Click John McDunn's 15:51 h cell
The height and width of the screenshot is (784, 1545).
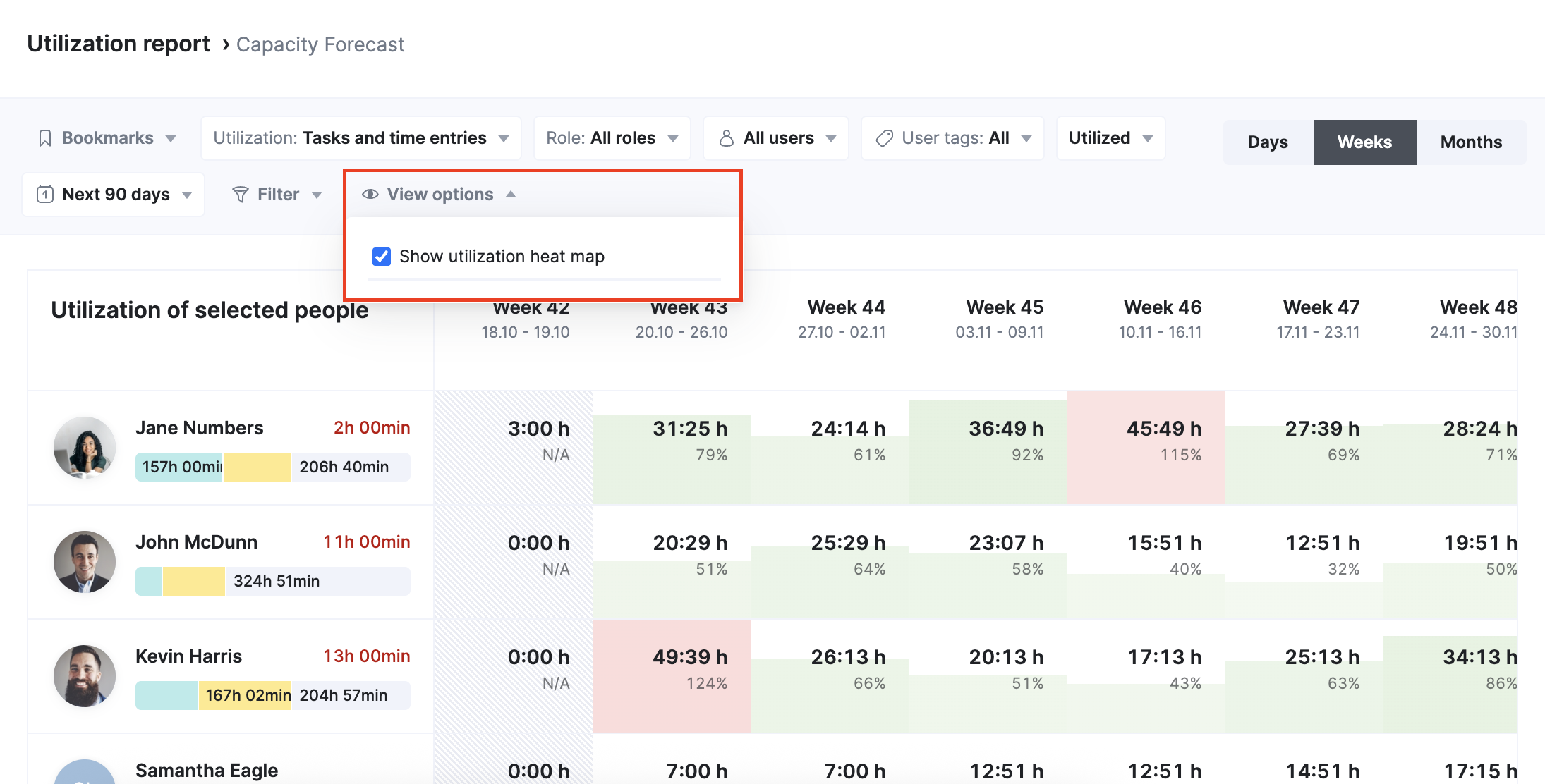click(1146, 562)
